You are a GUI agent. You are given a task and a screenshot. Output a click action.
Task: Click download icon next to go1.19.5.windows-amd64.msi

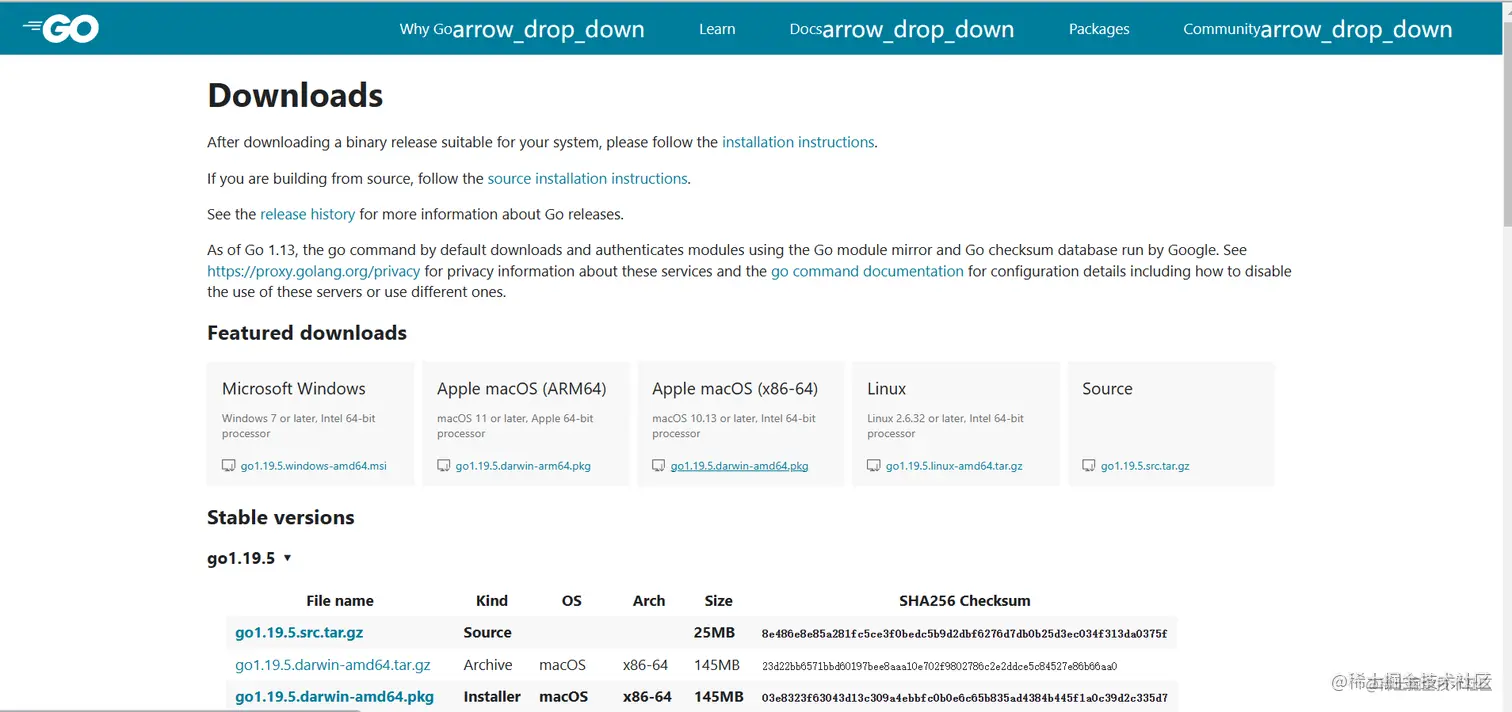229,466
